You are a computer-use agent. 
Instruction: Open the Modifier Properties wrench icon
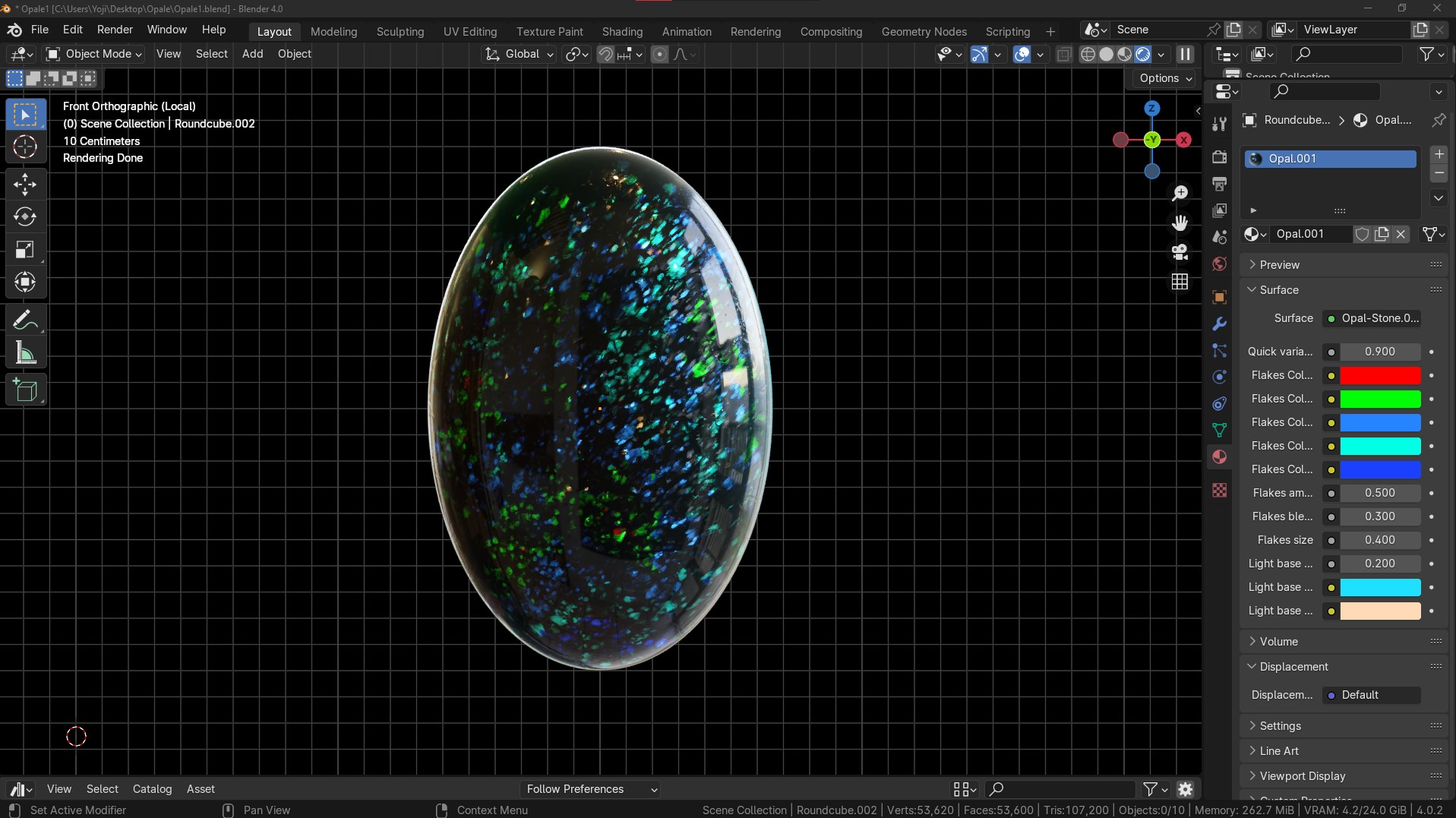(x=1220, y=324)
